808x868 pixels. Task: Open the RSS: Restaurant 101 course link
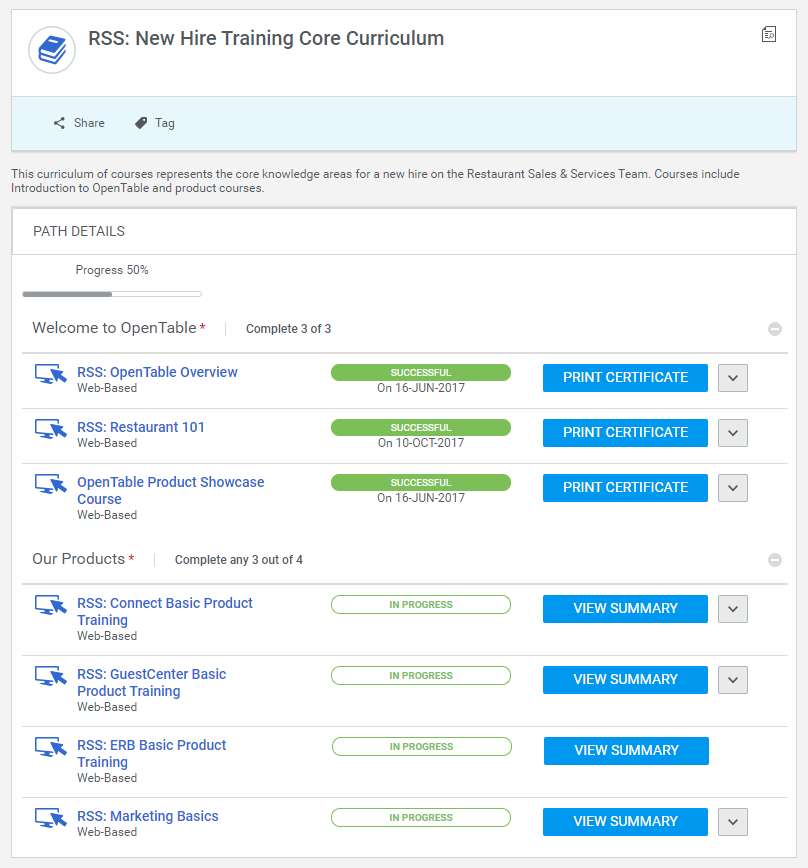coord(141,427)
